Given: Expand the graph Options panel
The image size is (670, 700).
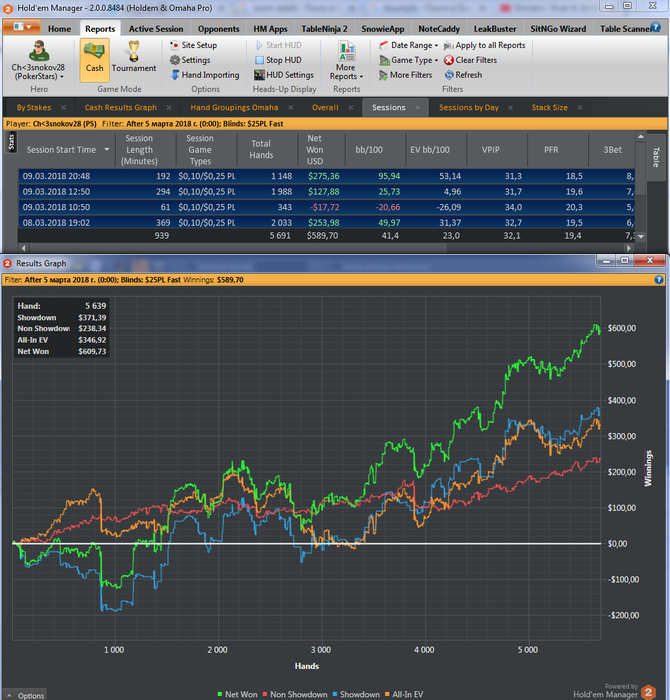Looking at the screenshot, I should [25, 695].
